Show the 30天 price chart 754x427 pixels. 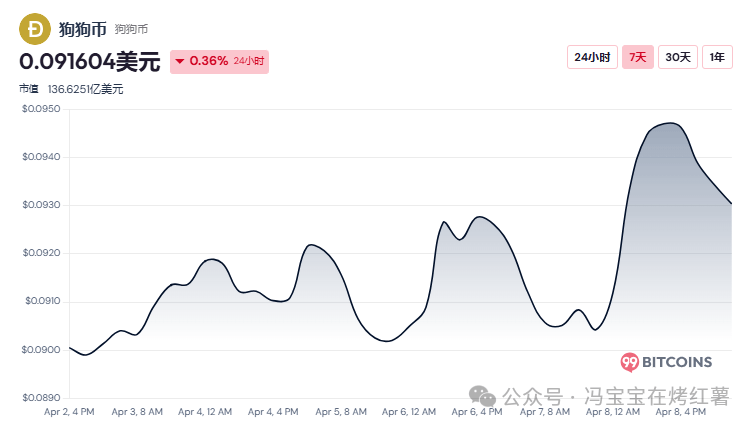678,57
